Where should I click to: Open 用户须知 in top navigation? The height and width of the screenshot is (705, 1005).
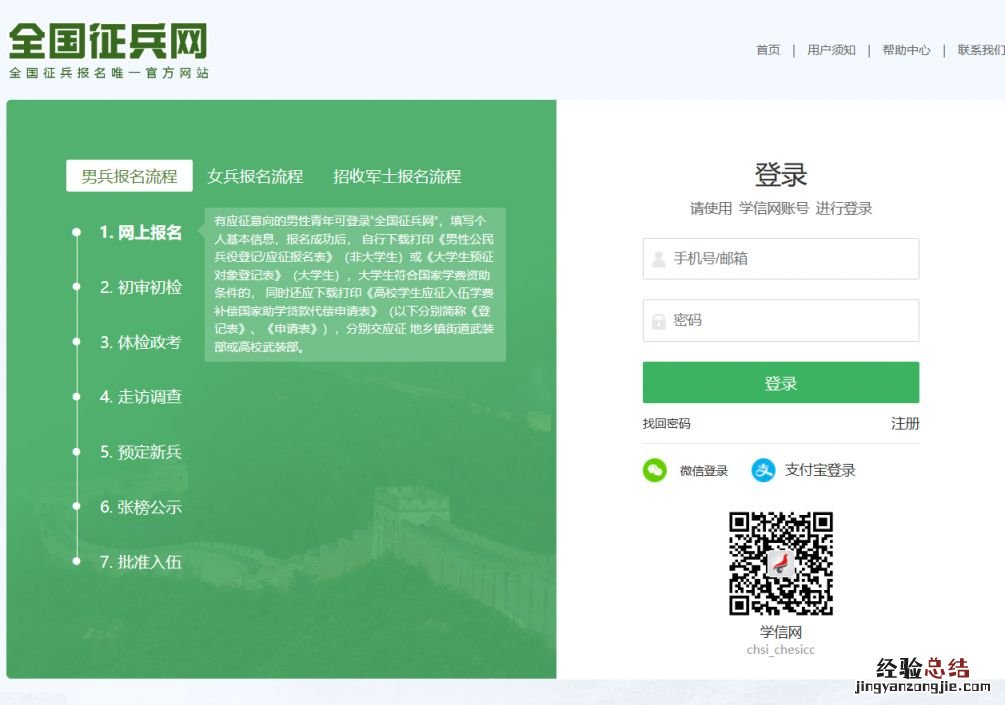[x=831, y=50]
